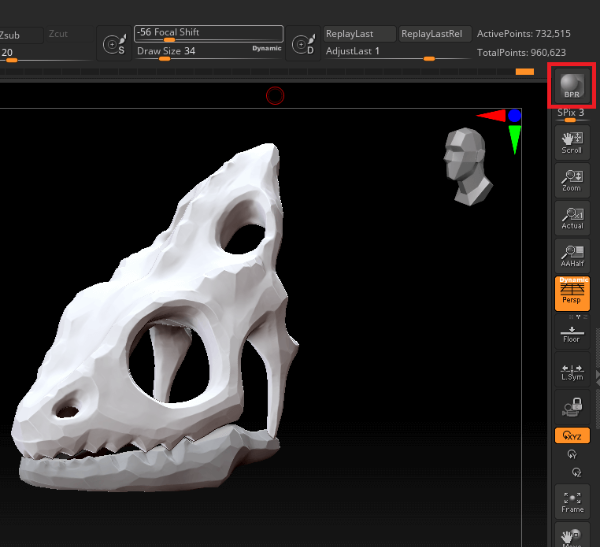Click the brush S symmetric icon

(x=114, y=43)
